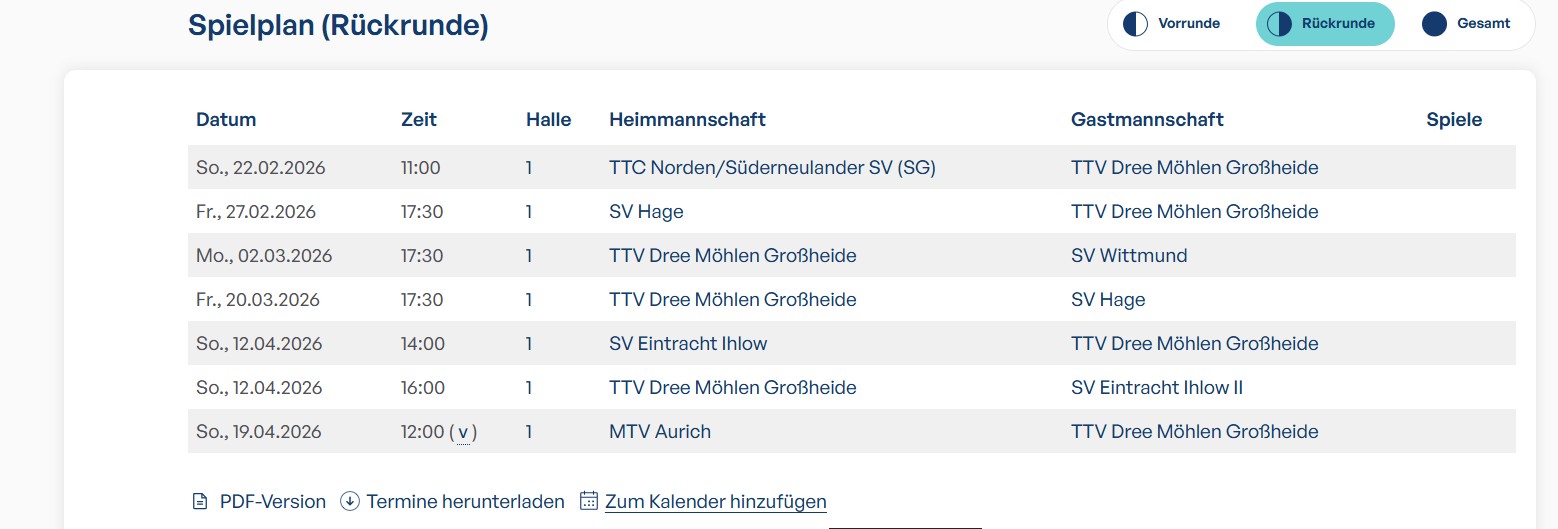Click Termine herunterladen
The height and width of the screenshot is (529, 1558).
(465, 501)
